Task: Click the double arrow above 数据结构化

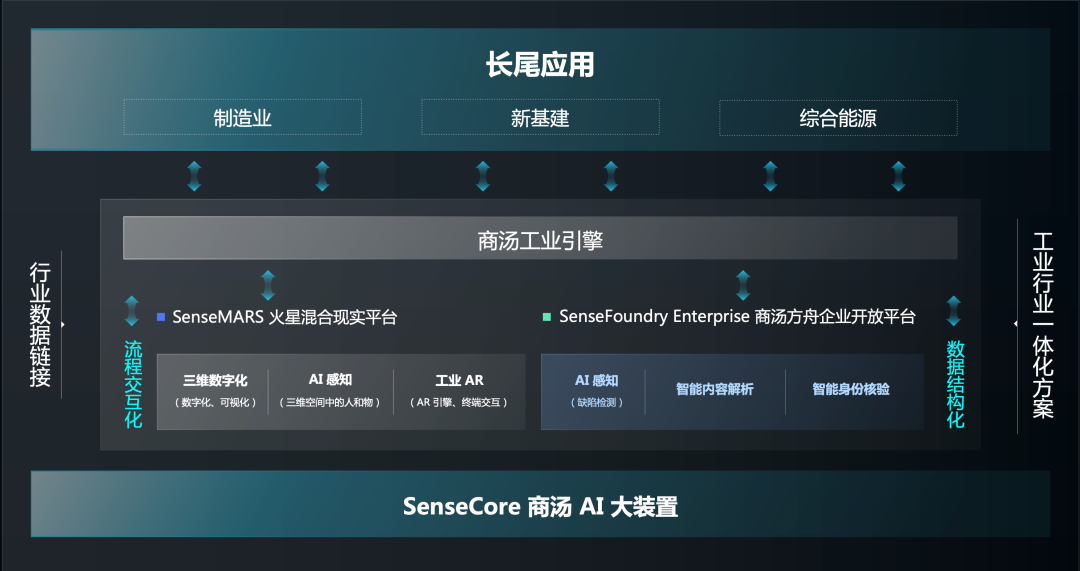Action: pyautogui.click(x=954, y=311)
